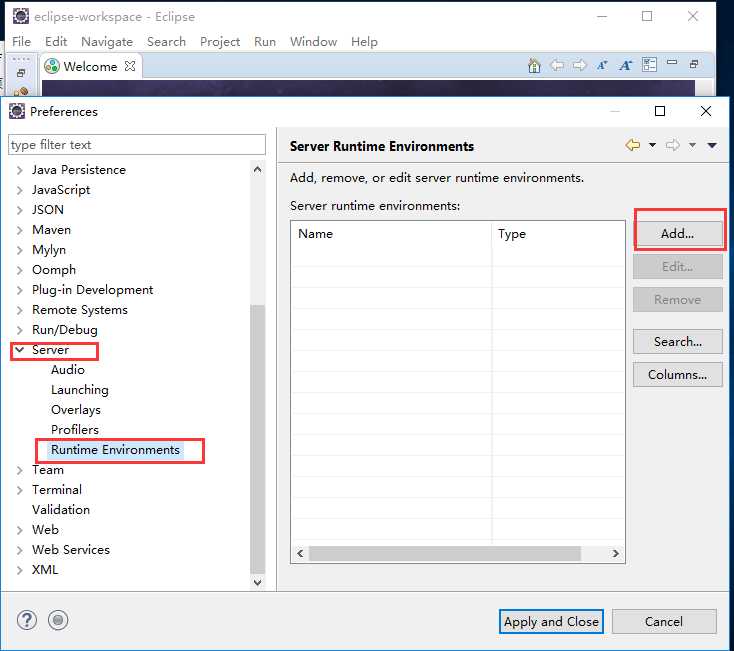
Task: Expand the Team node
Action: (x=20, y=470)
